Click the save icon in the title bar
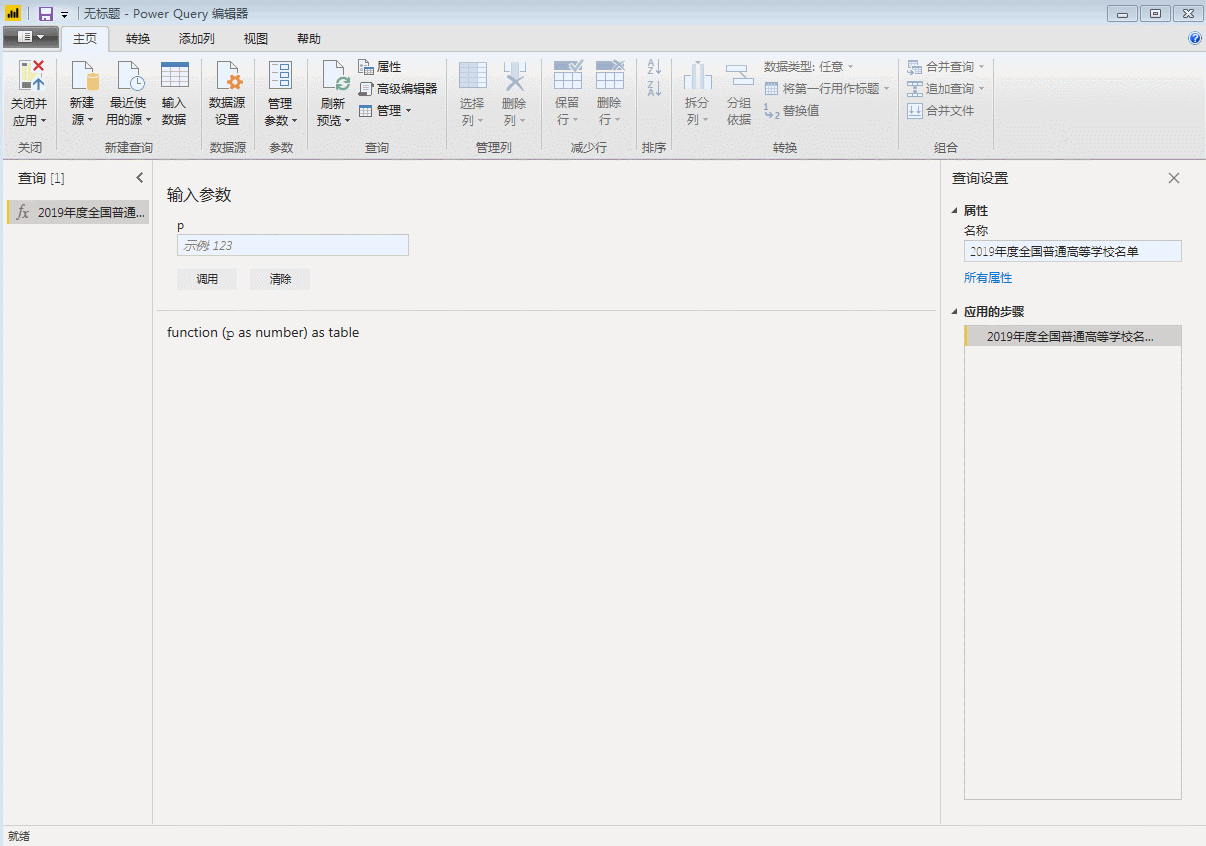Viewport: 1206px width, 846px height. (45, 14)
